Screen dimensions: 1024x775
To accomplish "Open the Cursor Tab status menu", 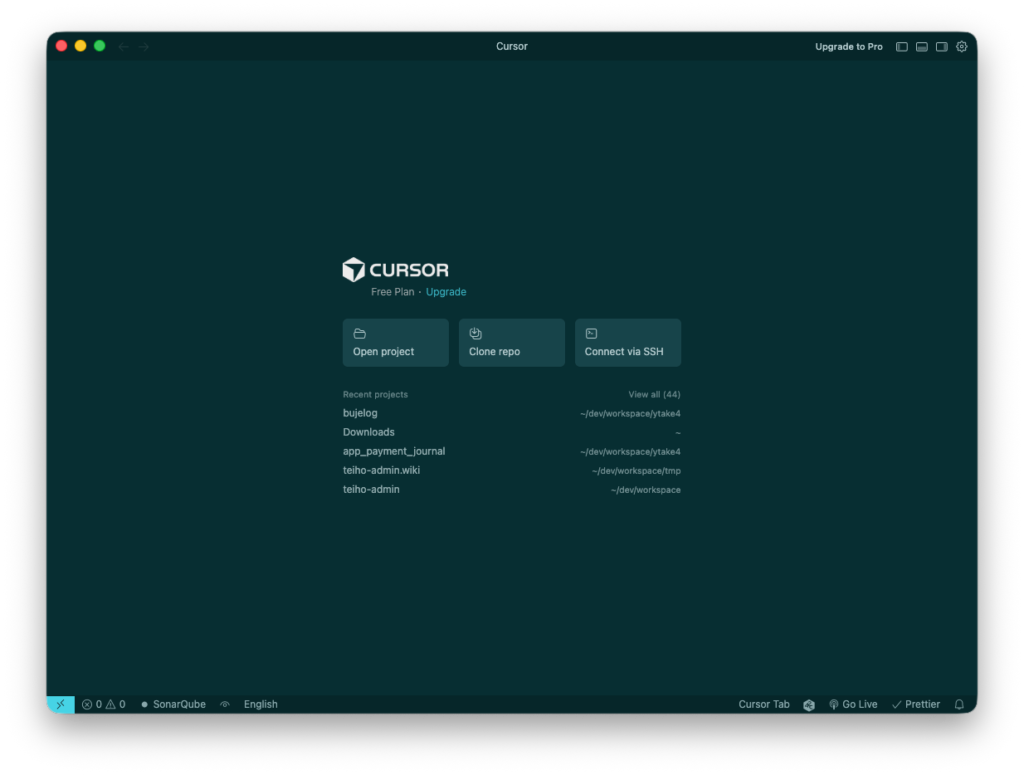I will coord(764,704).
